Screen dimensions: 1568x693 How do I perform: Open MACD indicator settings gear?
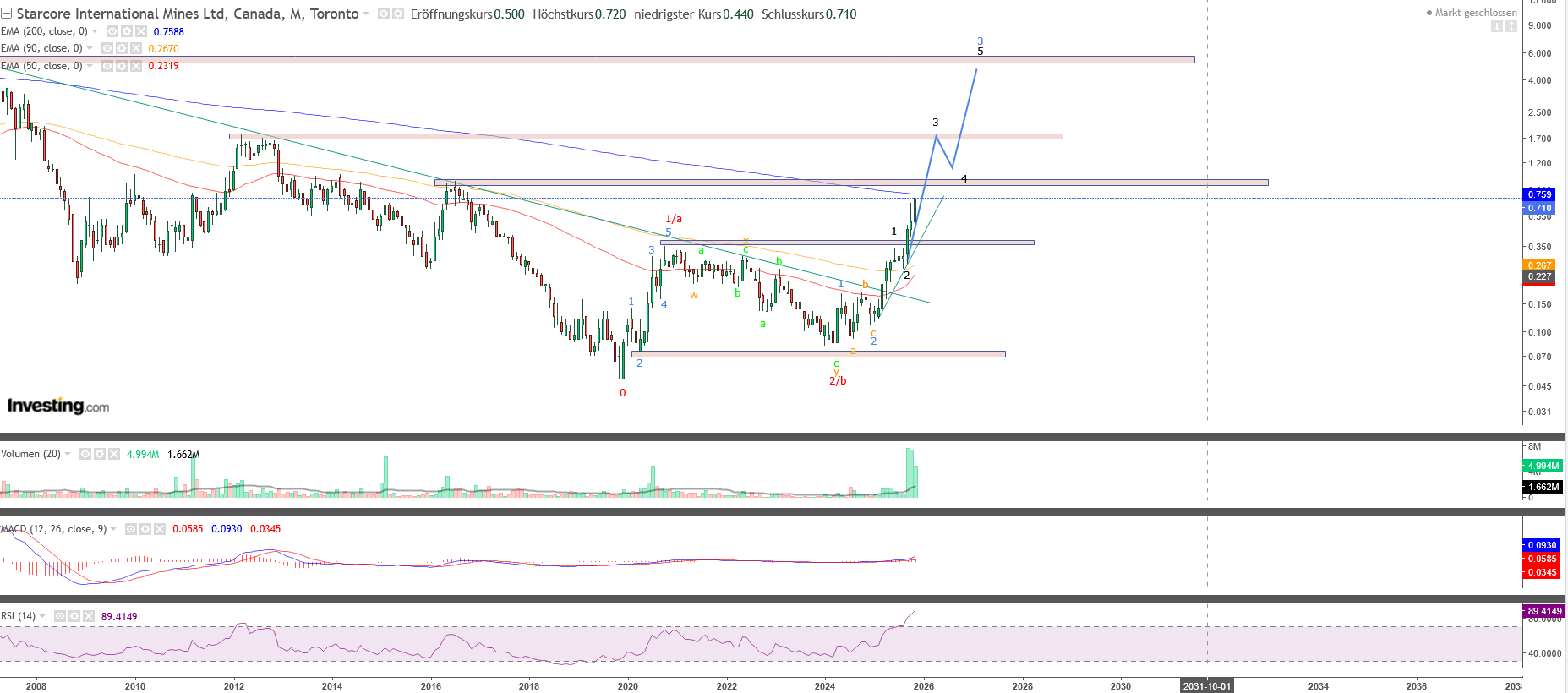(x=145, y=529)
